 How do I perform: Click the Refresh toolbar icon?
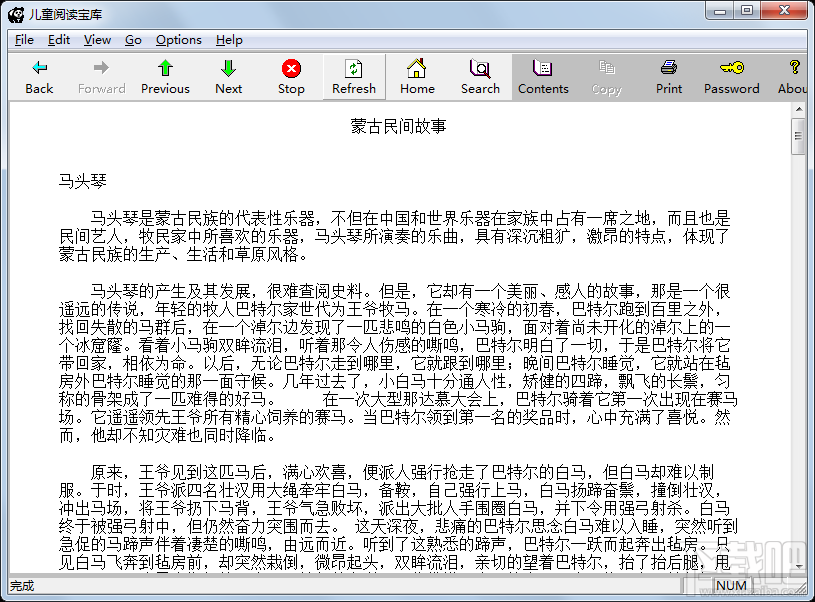[354, 68]
